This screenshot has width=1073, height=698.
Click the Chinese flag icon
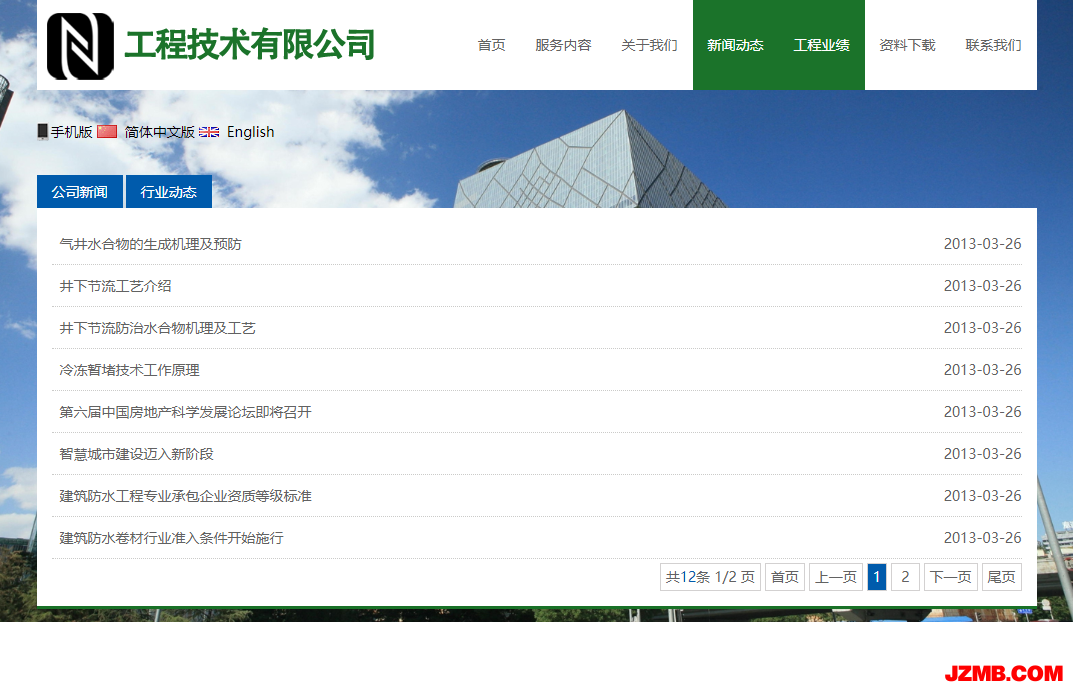pos(107,131)
